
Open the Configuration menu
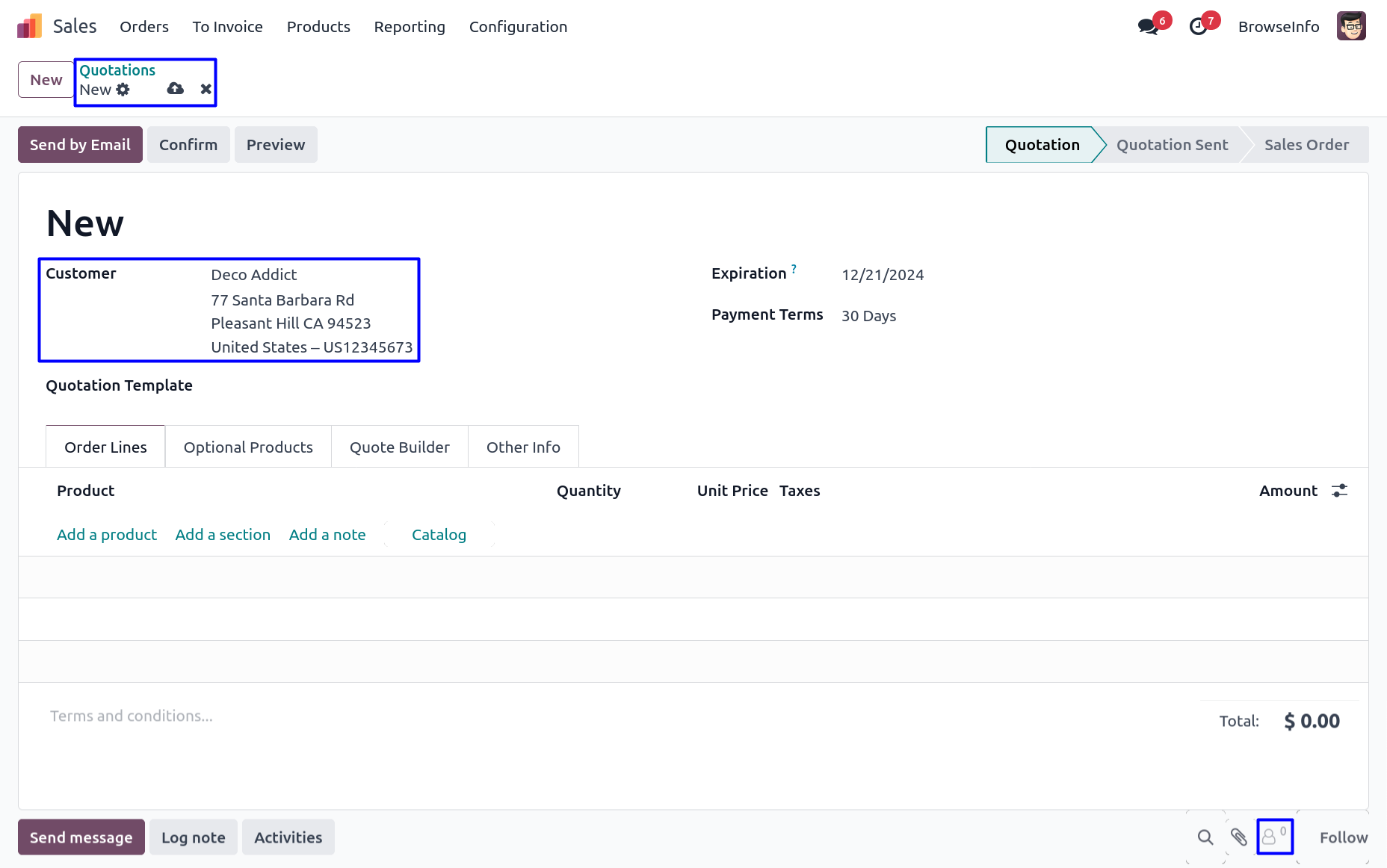click(x=518, y=27)
